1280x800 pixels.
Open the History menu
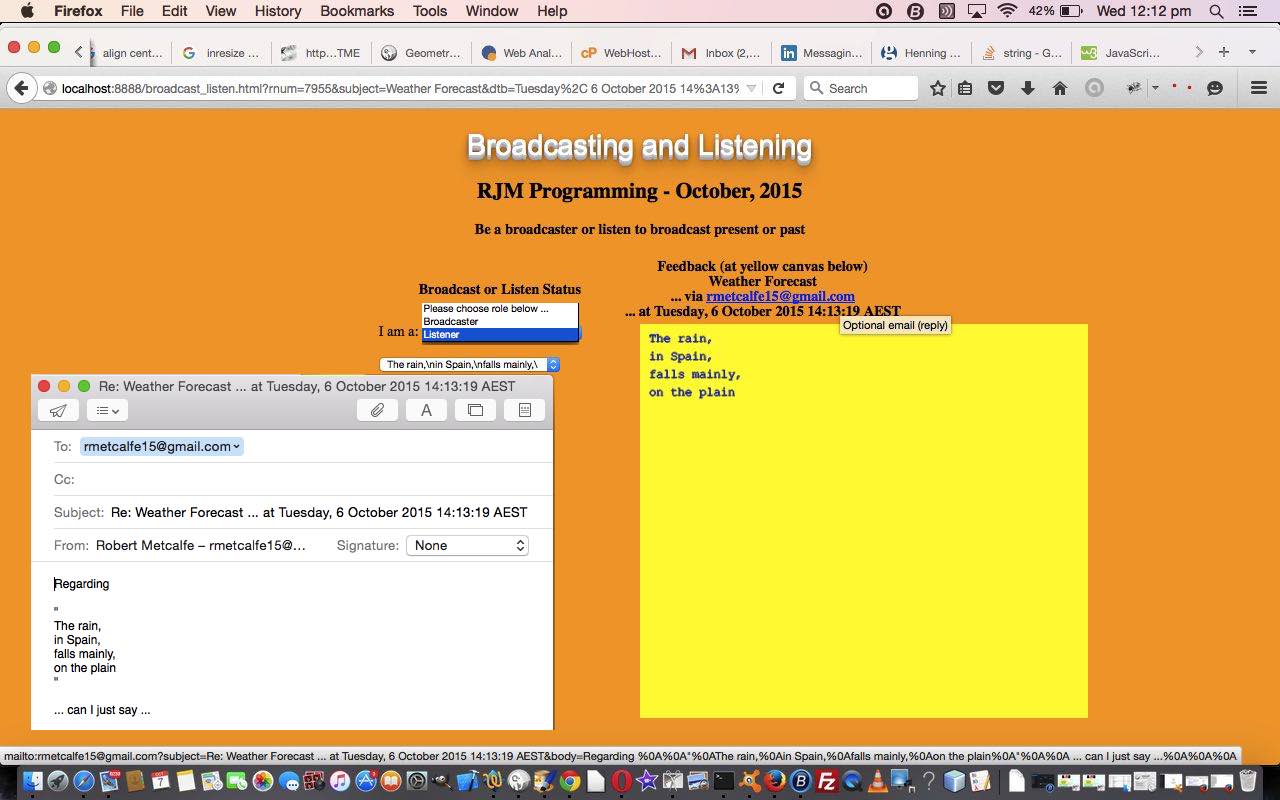pyautogui.click(x=278, y=11)
